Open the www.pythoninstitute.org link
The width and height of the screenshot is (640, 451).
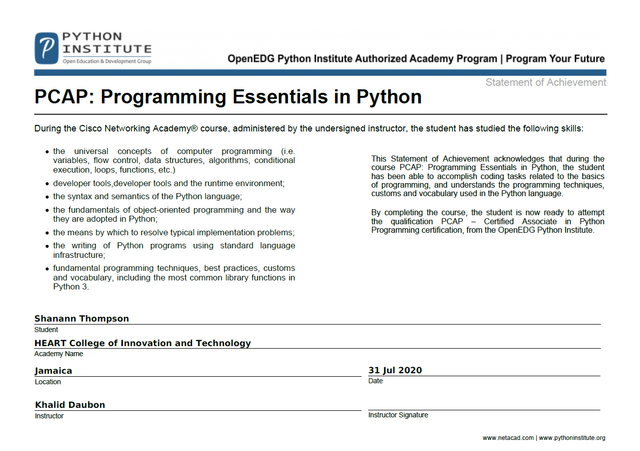click(x=572, y=438)
